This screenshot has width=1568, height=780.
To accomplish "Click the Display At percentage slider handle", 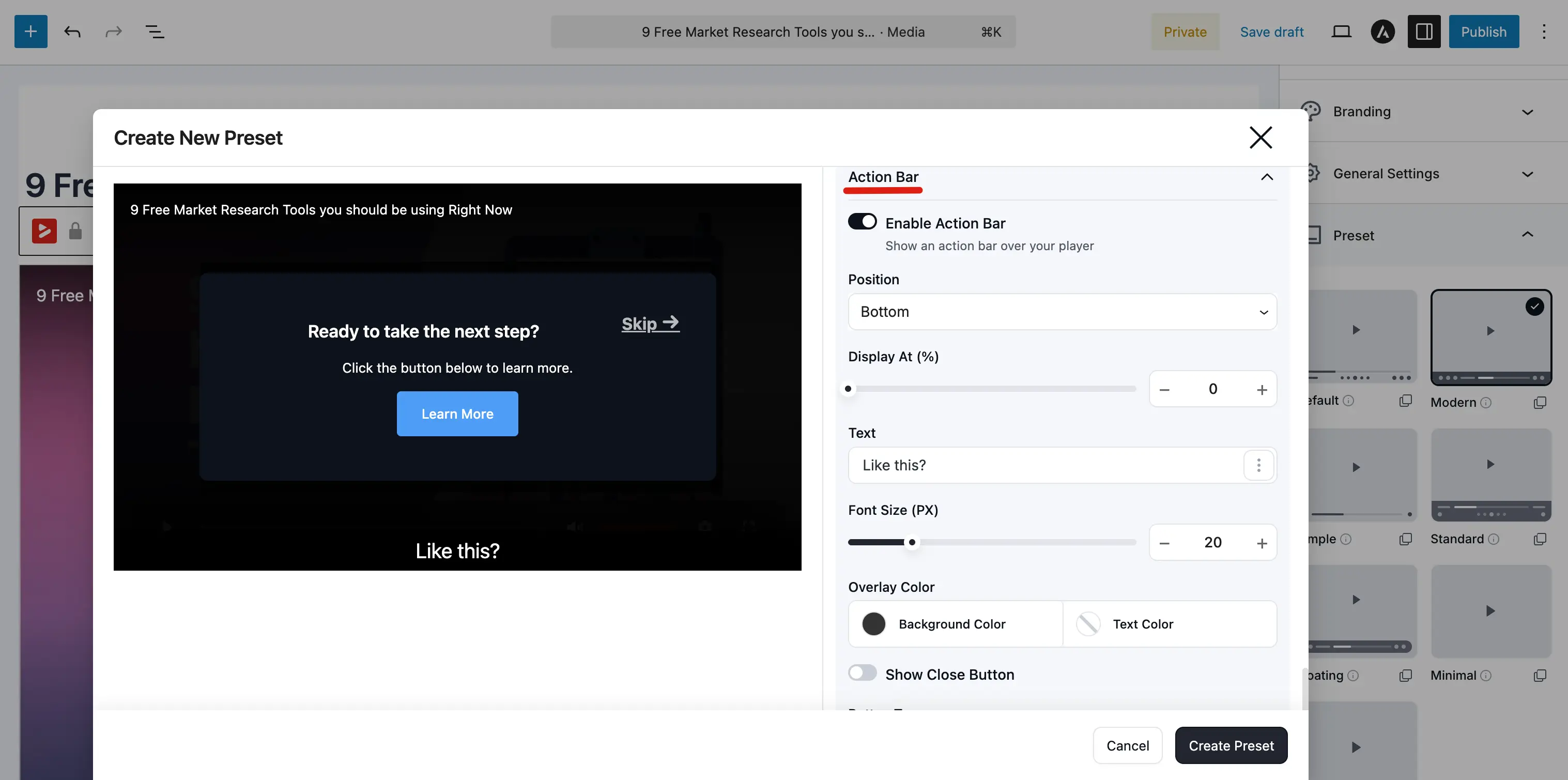I will coord(848,389).
